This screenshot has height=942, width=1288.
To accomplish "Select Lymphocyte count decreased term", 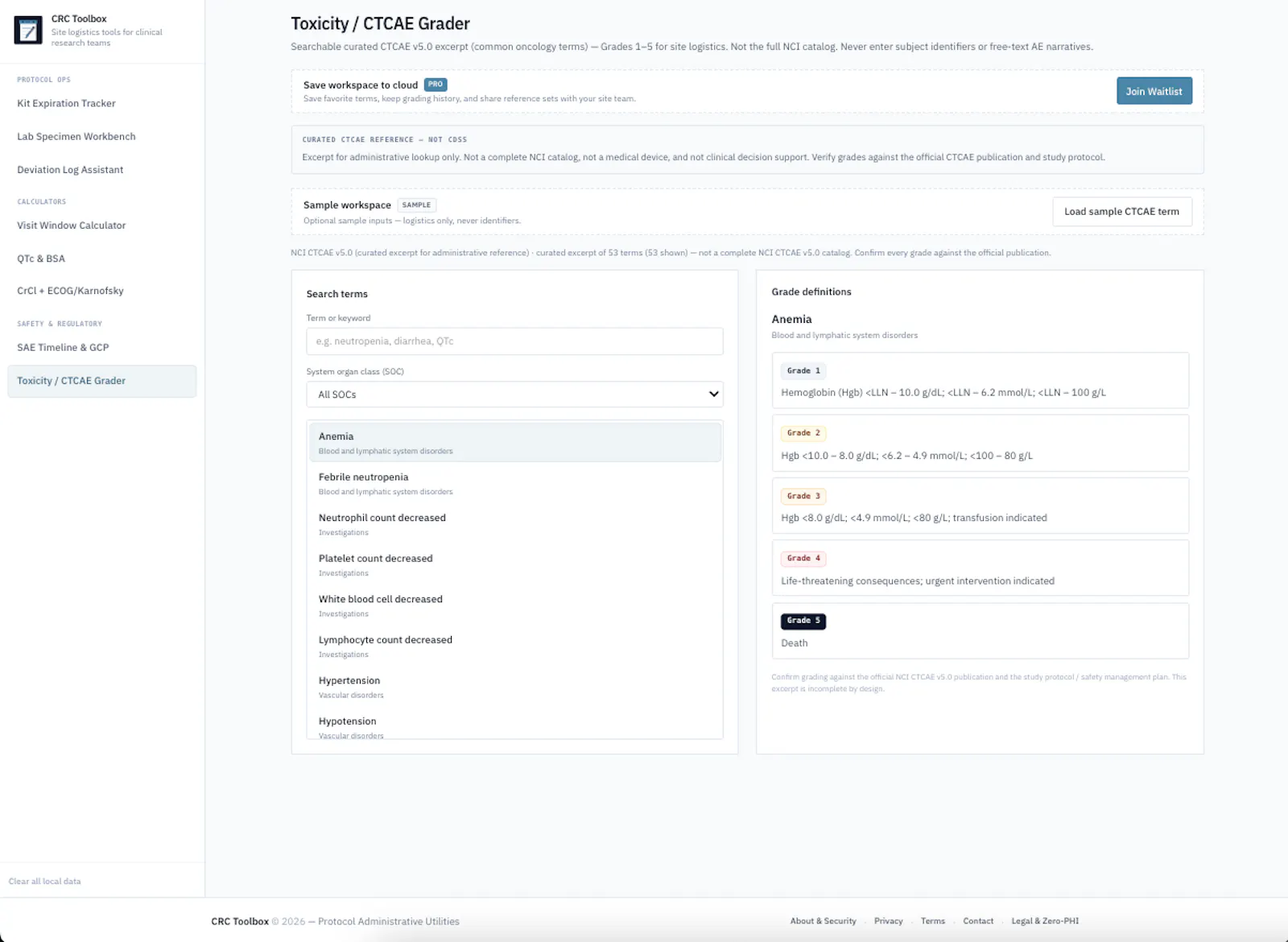I will click(515, 646).
